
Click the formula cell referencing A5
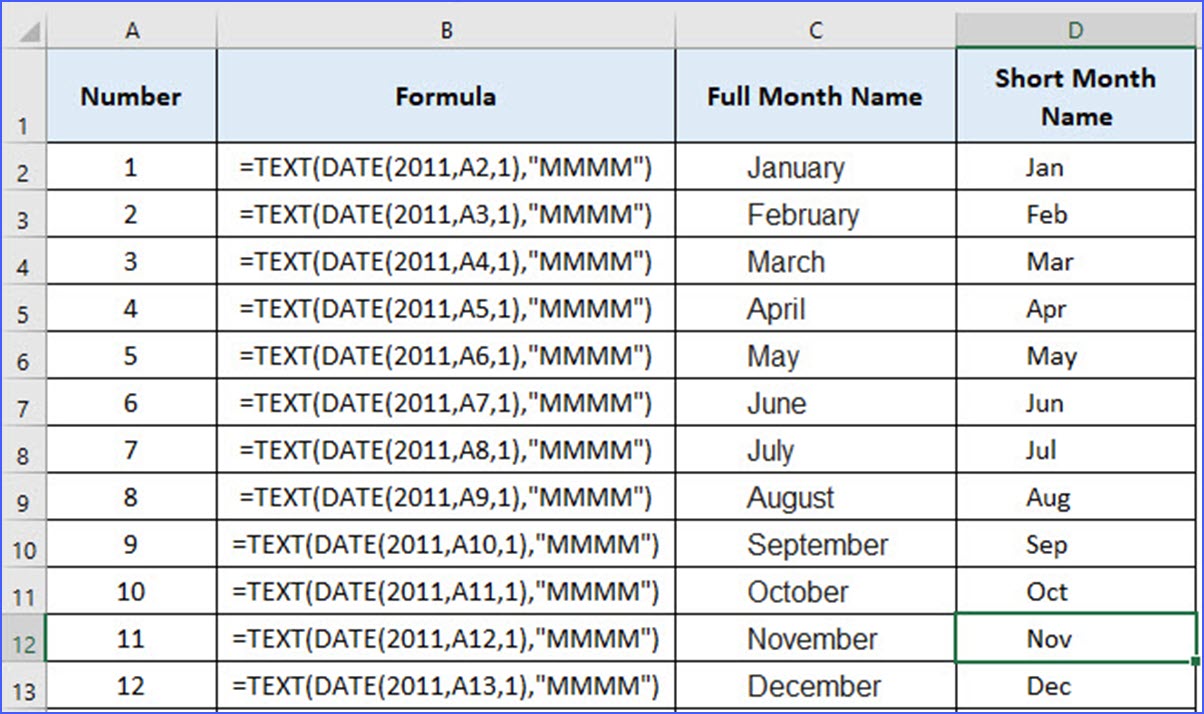446,309
